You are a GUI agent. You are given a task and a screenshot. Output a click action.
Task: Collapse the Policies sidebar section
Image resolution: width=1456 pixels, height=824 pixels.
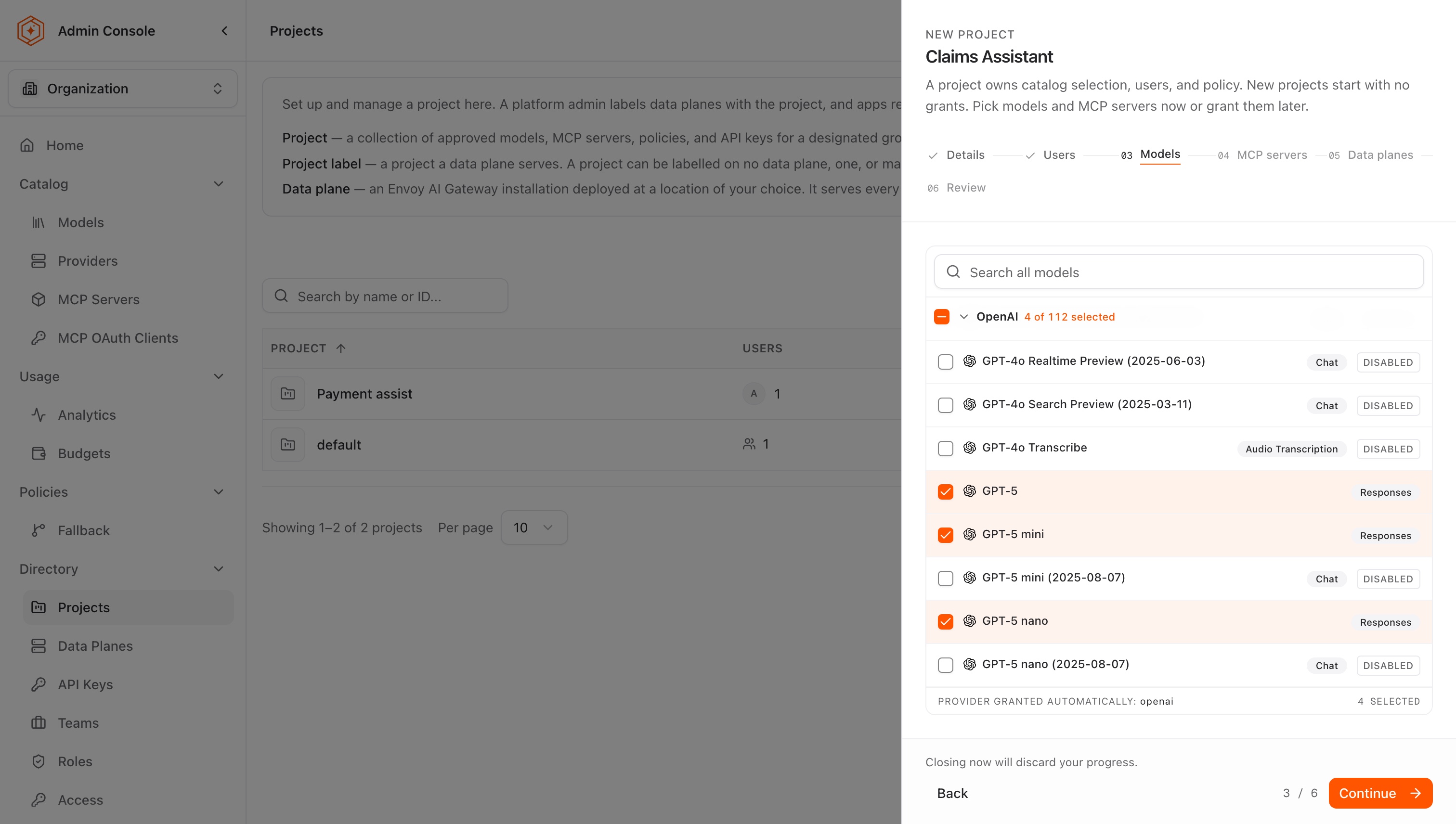coord(219,492)
